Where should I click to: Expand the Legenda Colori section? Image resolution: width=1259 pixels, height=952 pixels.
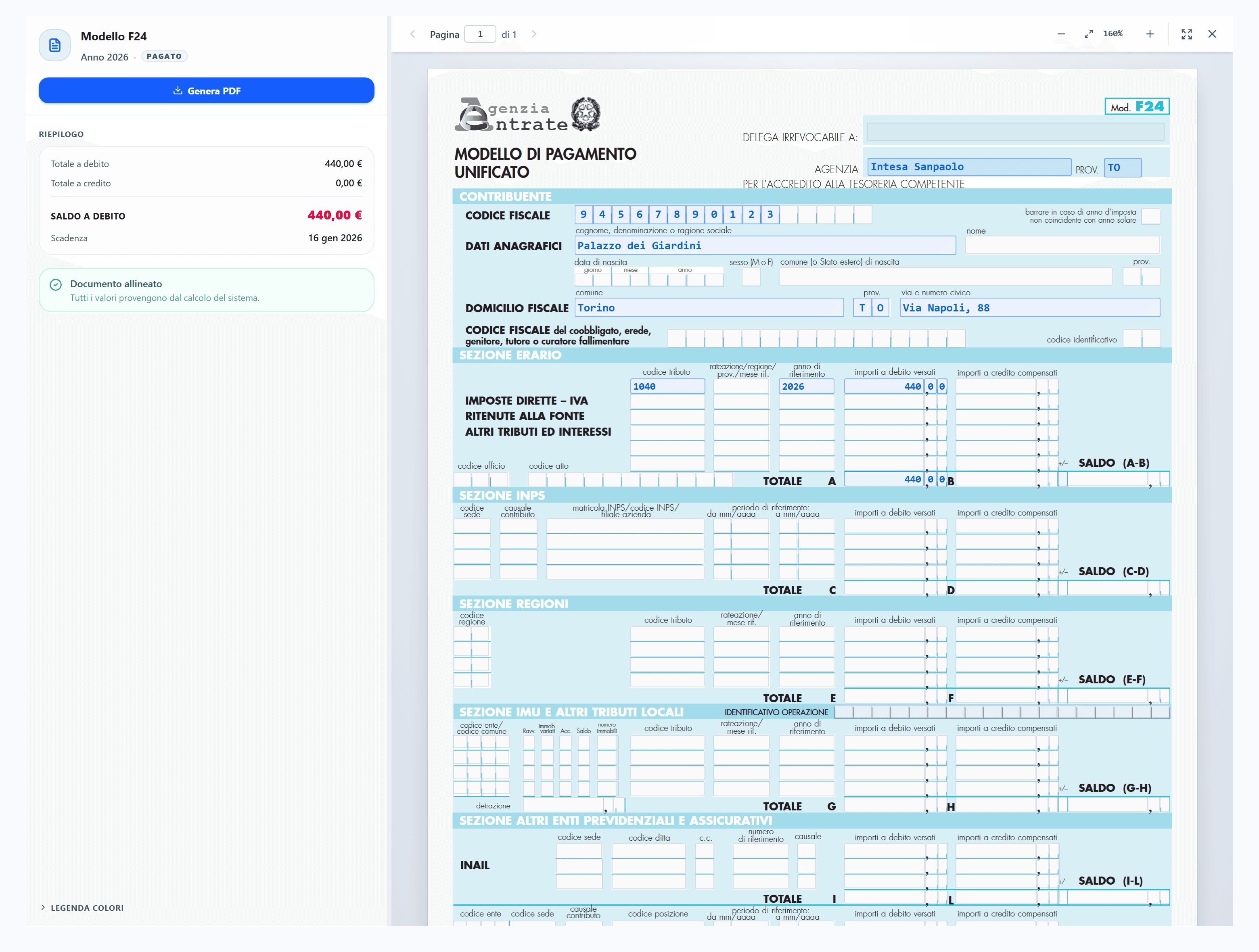pos(83,908)
